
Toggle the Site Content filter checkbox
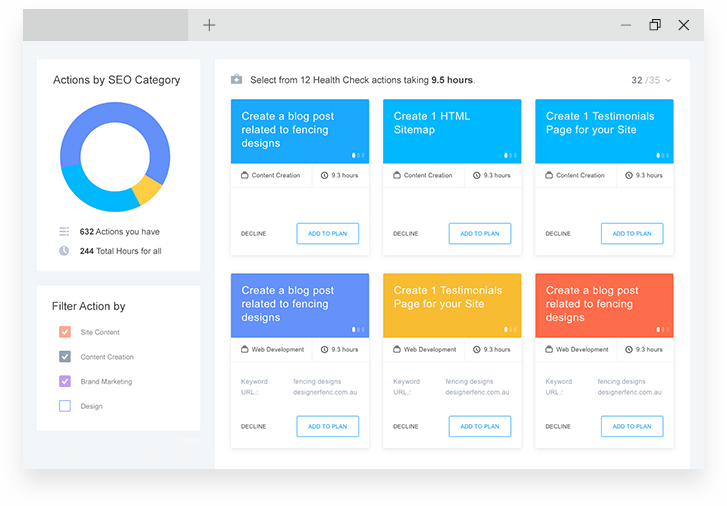point(65,332)
